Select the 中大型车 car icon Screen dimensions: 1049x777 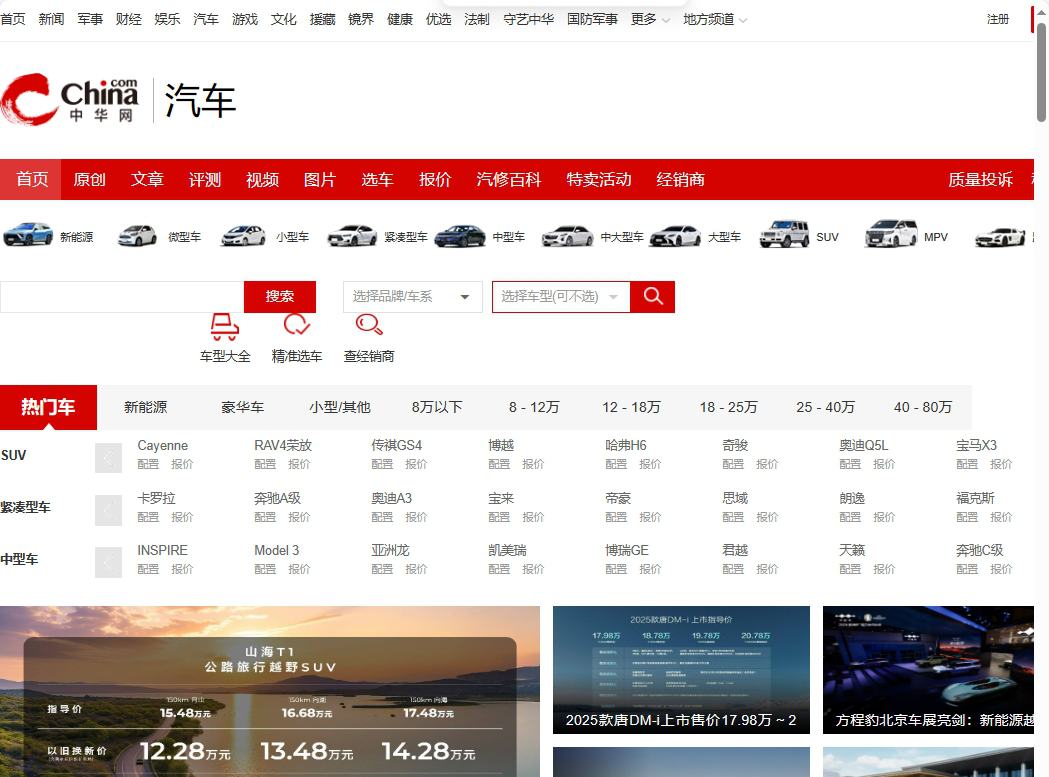(x=567, y=236)
